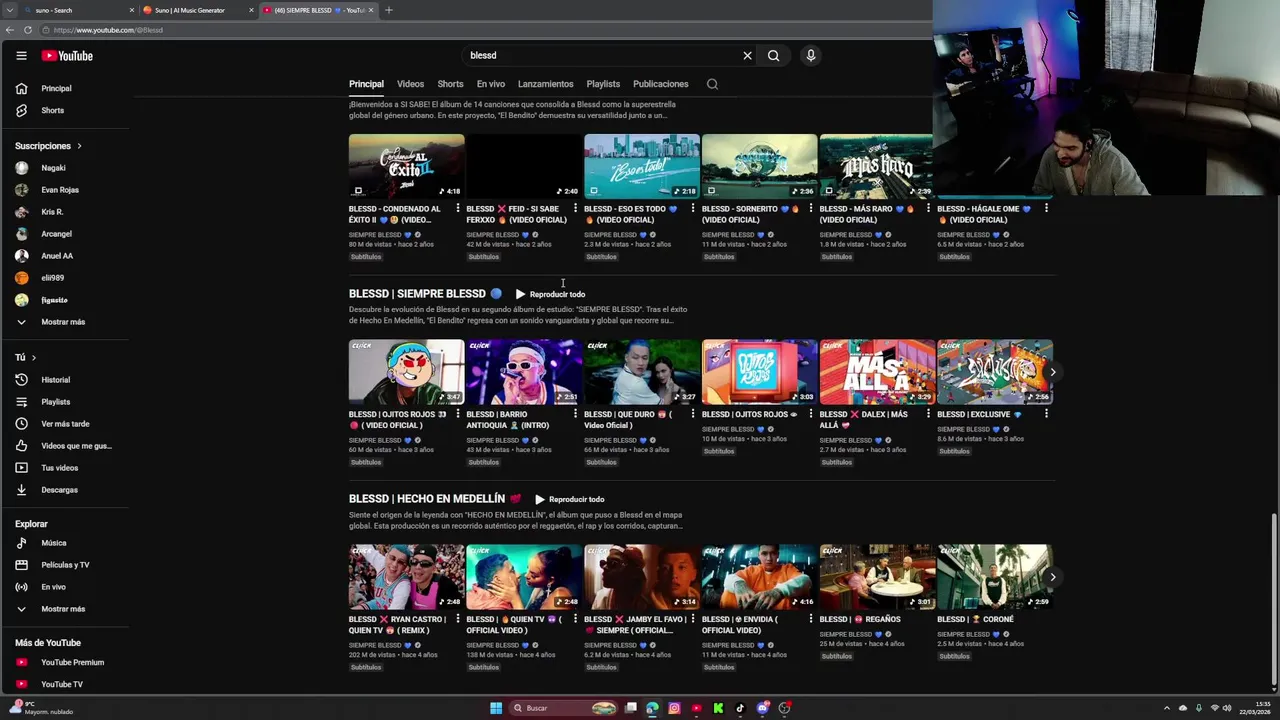Viewport: 1280px width, 720px height.
Task: Open Nagaki subscription channel
Action: click(x=53, y=168)
